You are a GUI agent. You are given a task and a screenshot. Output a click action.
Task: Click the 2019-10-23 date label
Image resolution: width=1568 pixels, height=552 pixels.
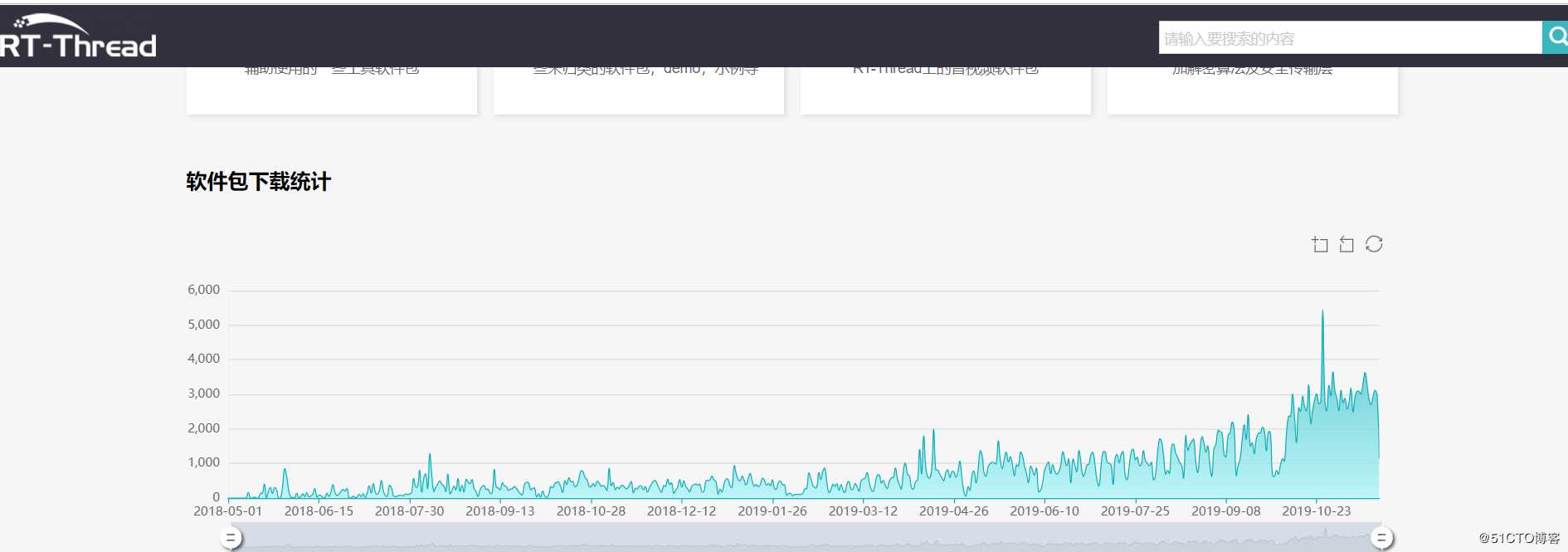tap(1317, 511)
